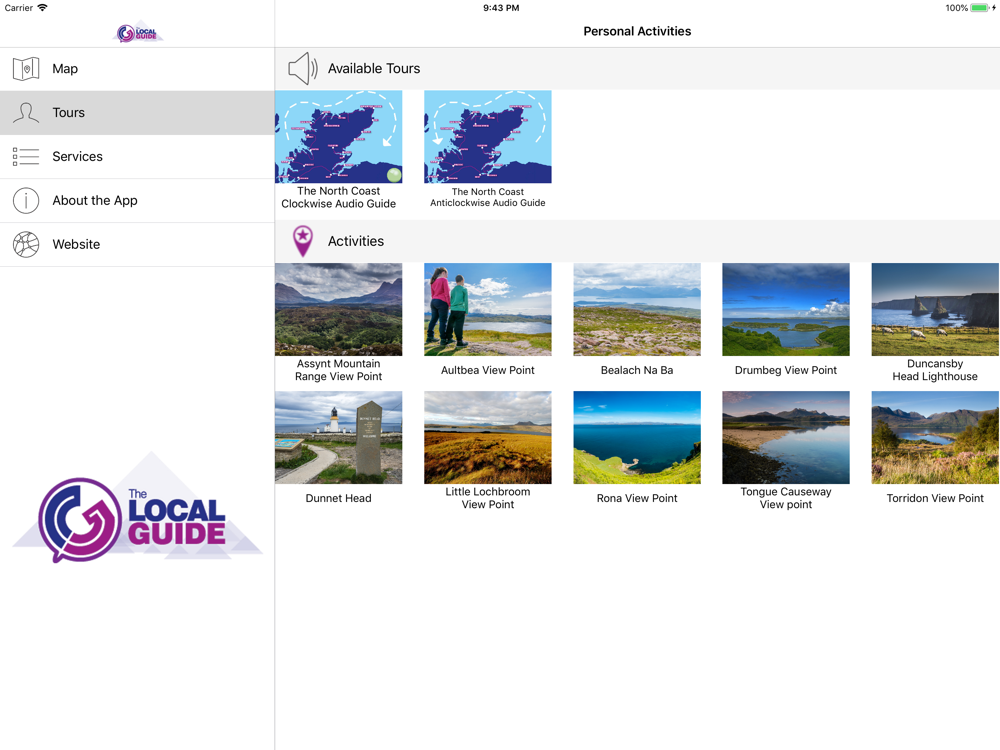Open the Services menu item
This screenshot has height=750, width=1000.
point(137,156)
